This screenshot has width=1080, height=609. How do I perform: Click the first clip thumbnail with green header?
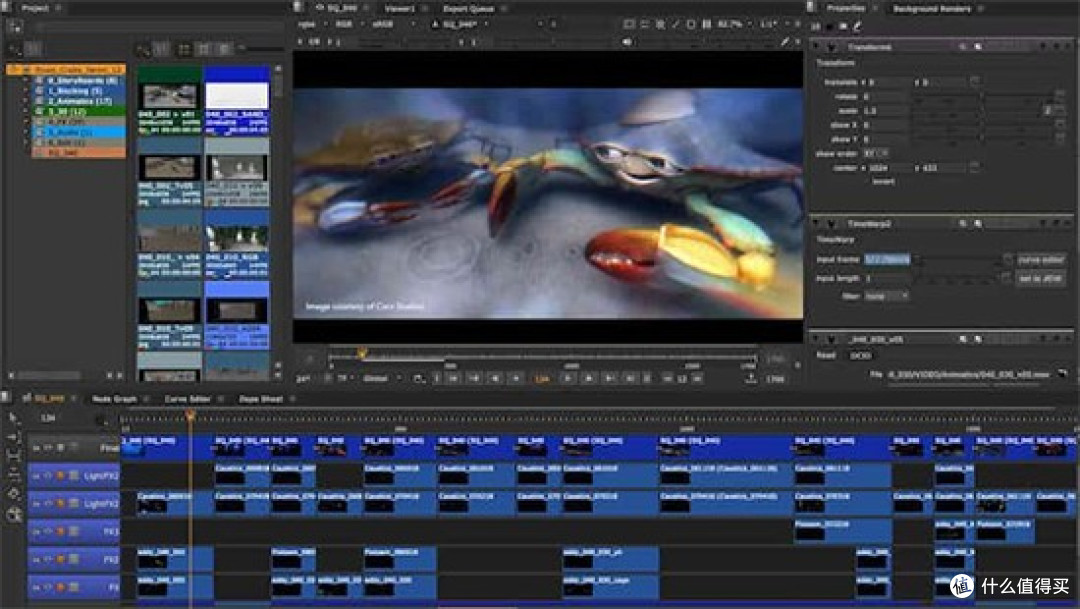pyautogui.click(x=169, y=101)
